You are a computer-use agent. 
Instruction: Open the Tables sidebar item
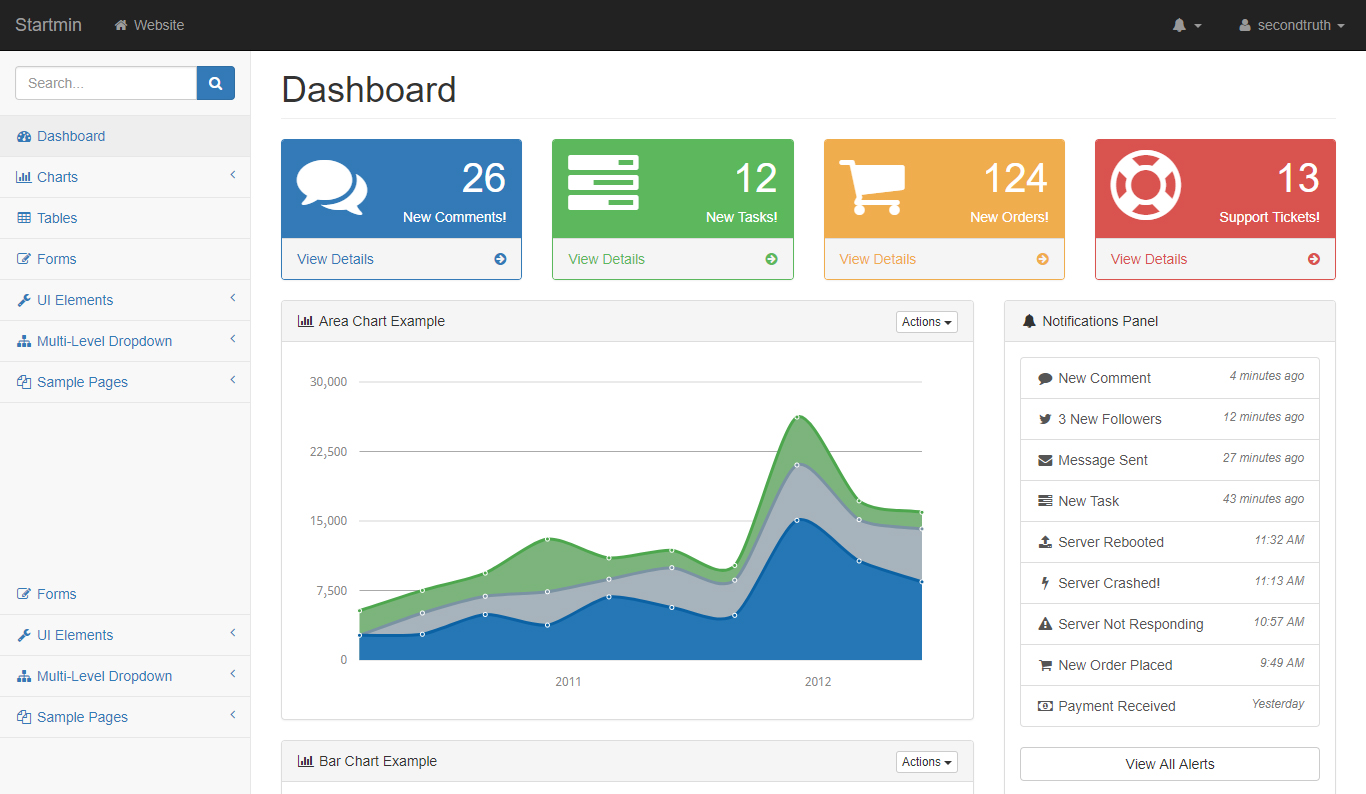[x=125, y=218]
